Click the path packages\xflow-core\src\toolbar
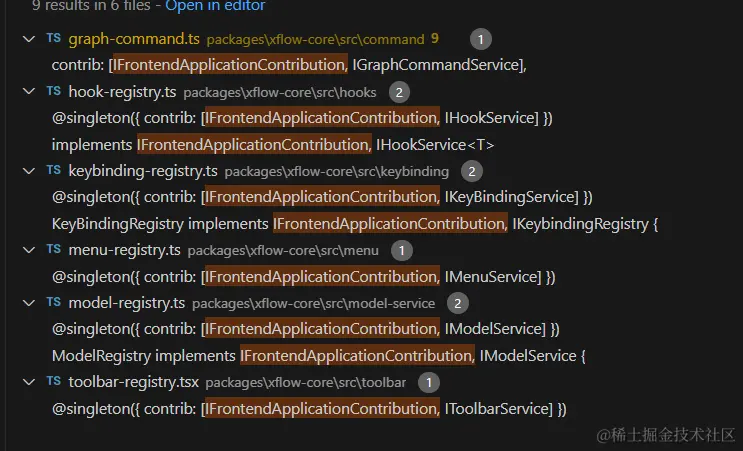Viewport: 743px width, 451px height. [x=306, y=383]
